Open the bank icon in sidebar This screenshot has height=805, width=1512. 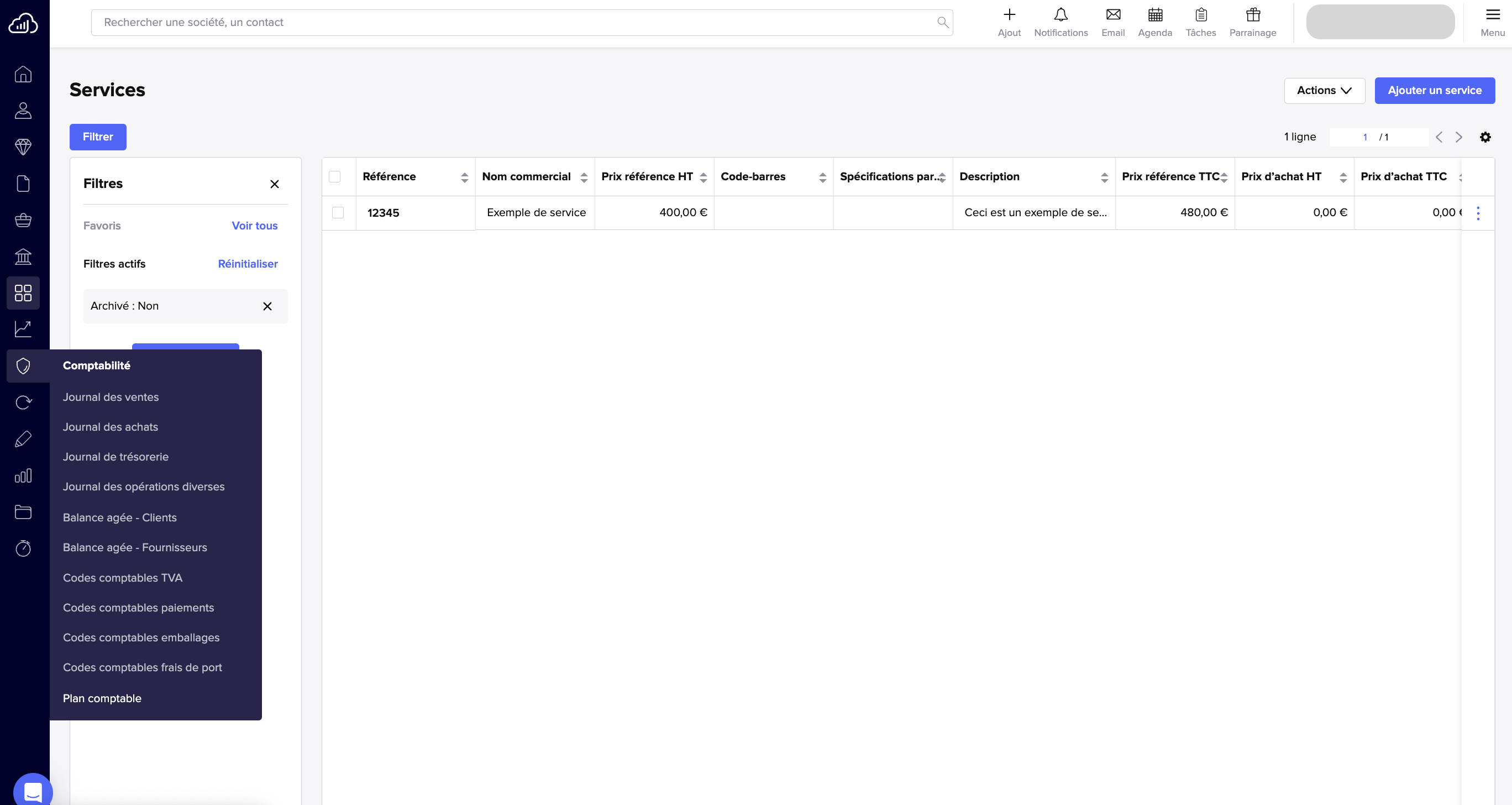coord(23,257)
